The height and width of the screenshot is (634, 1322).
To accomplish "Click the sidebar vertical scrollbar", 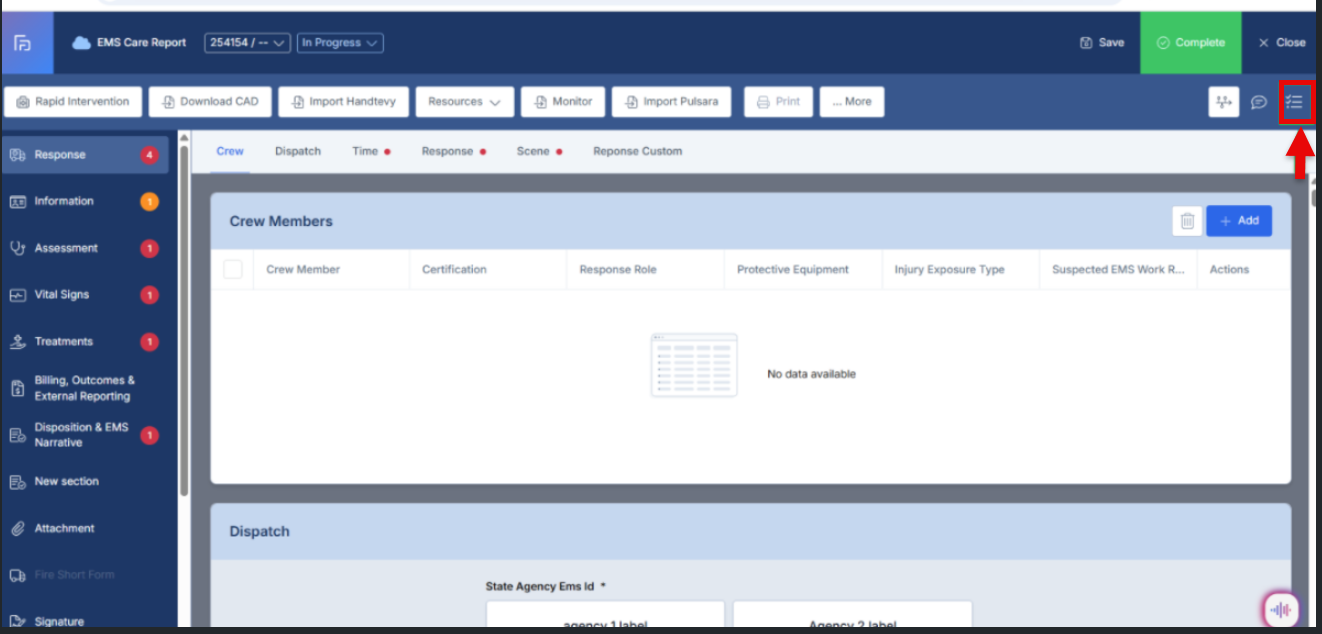I will (184, 320).
